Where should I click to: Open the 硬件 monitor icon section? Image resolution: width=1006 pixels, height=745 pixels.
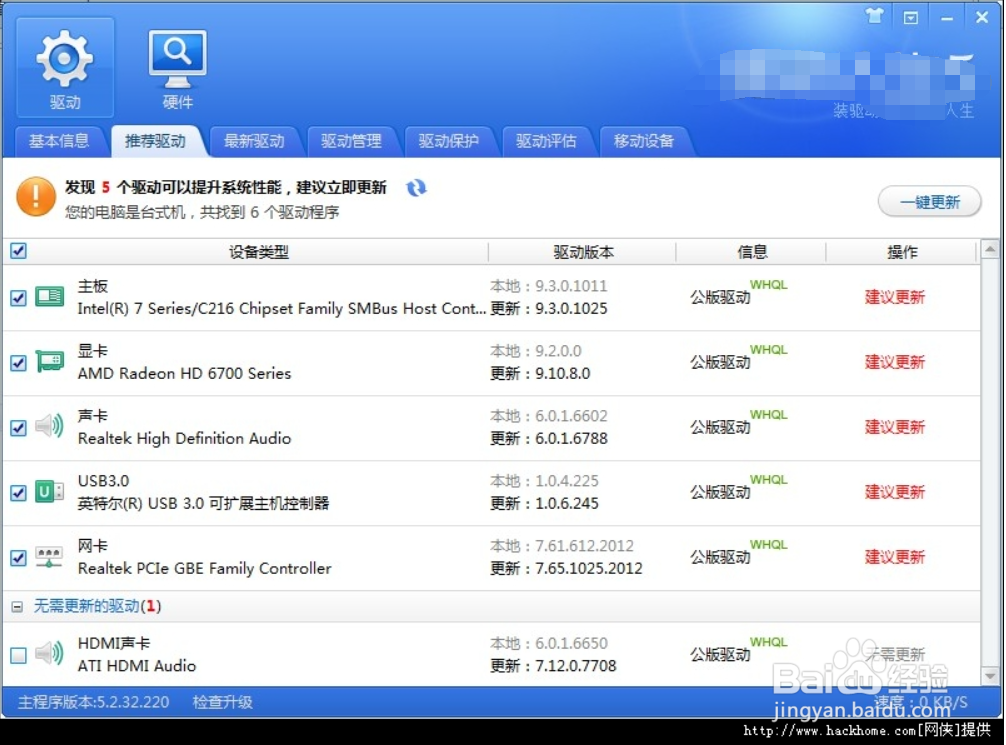pos(178,68)
